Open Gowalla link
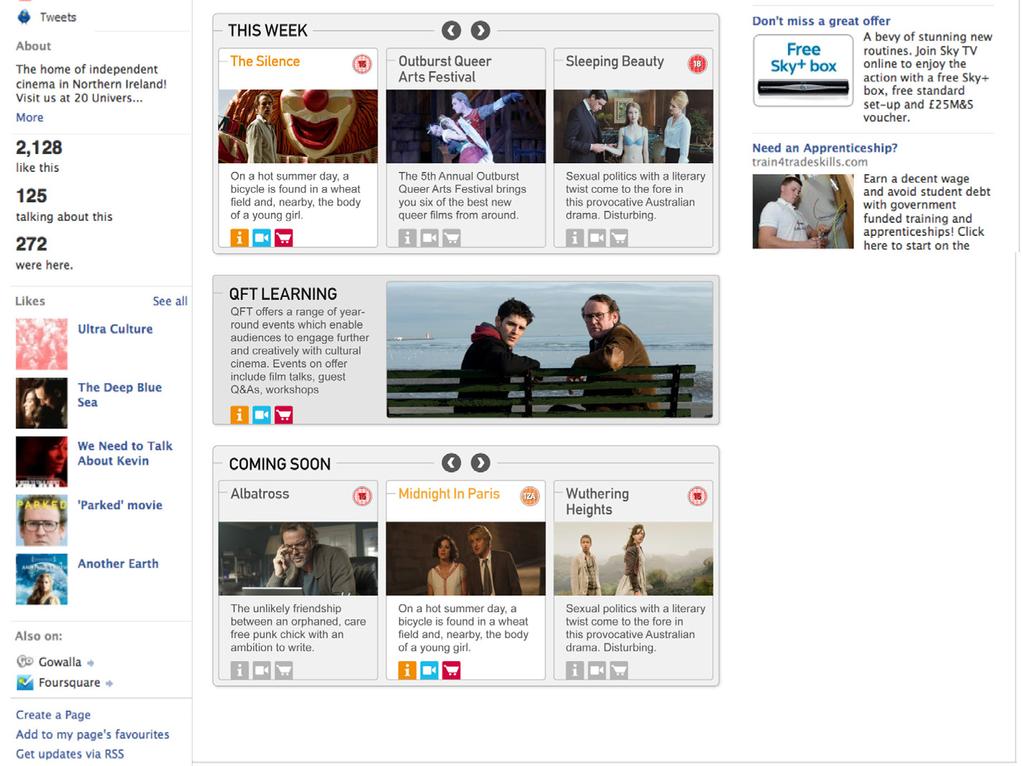Viewport: 1023px width, 766px height. (60, 662)
